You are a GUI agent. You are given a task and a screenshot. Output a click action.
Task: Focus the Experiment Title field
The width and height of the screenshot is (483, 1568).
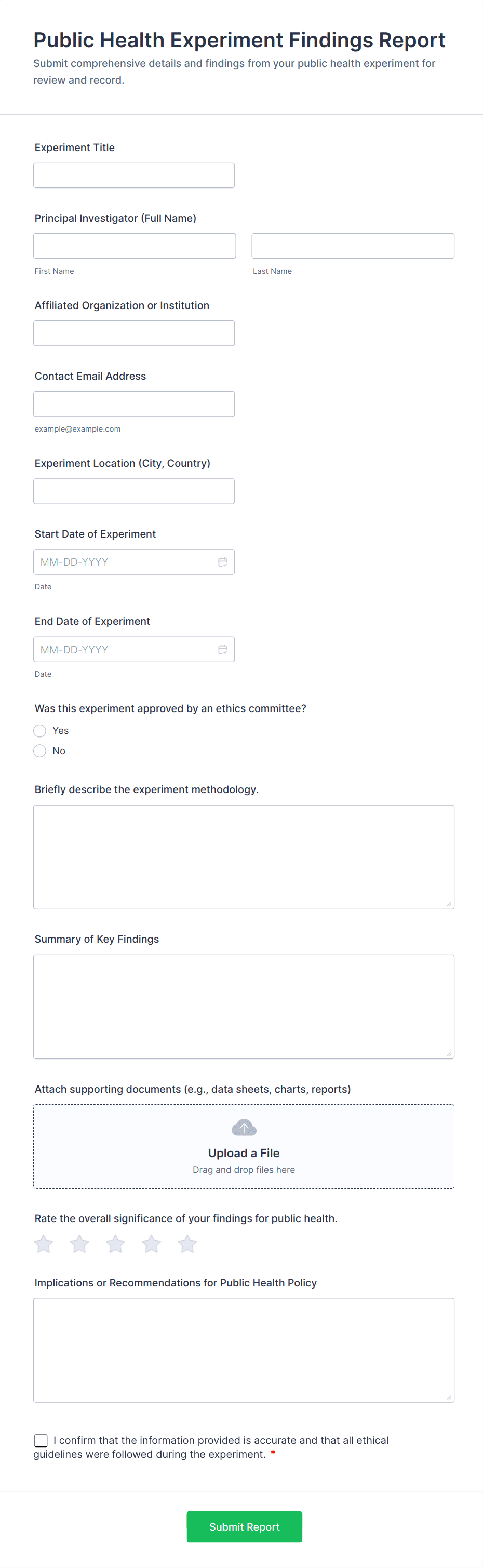pos(134,176)
